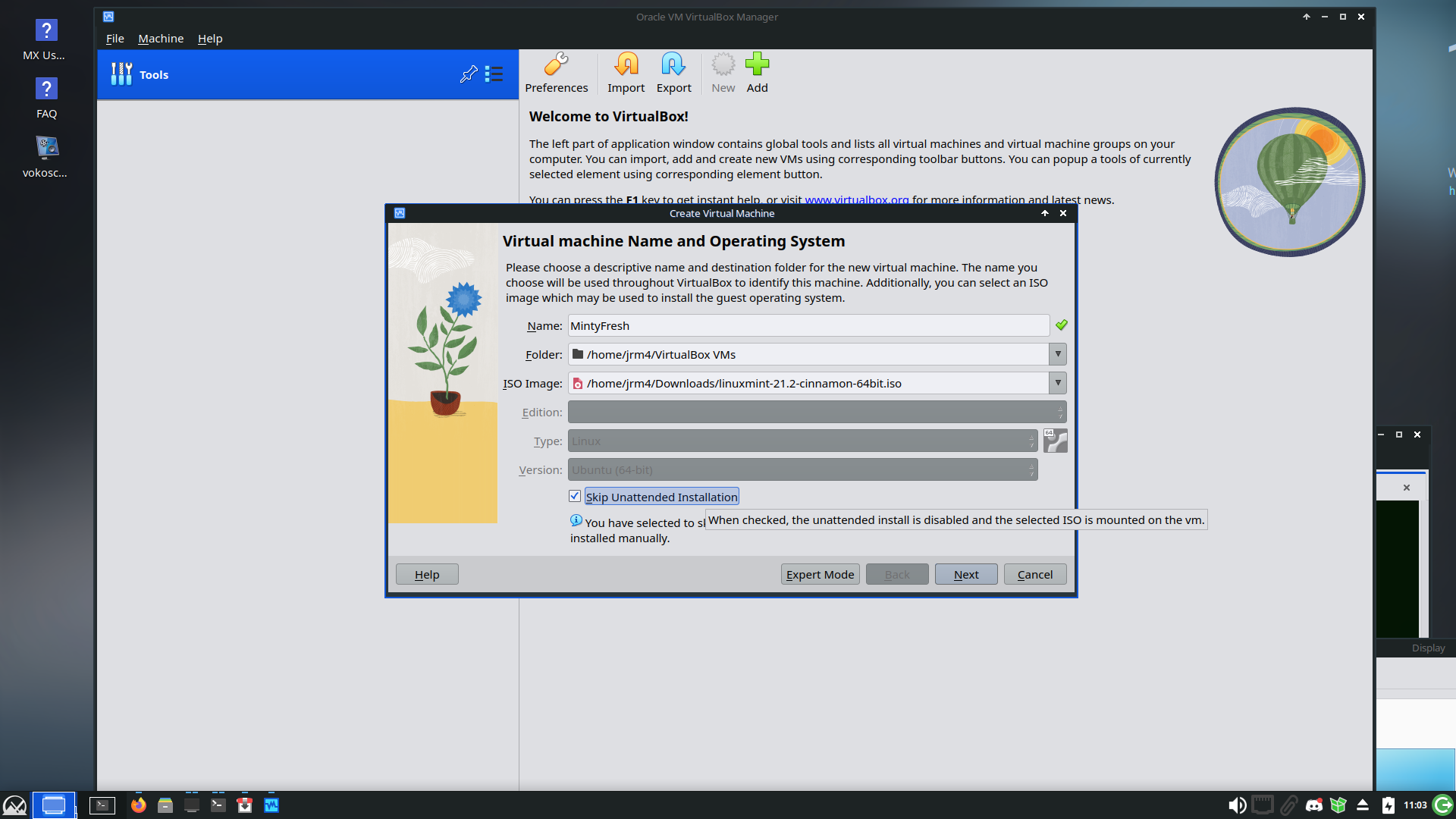The width and height of the screenshot is (1456, 819).
Task: Click the network connection tray icon
Action: [x=1263, y=805]
